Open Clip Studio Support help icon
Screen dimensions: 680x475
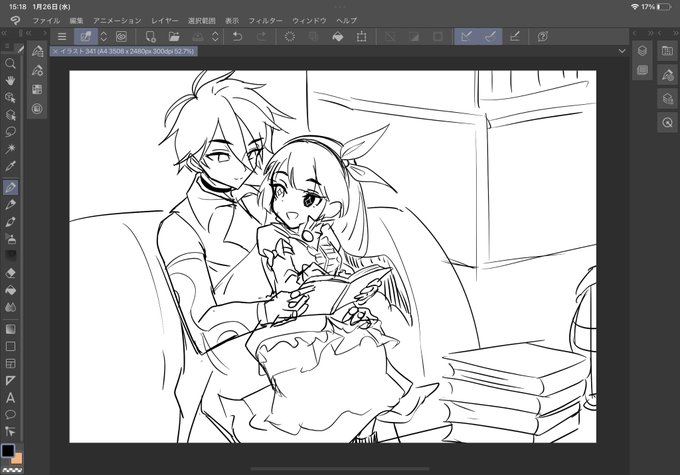(543, 37)
